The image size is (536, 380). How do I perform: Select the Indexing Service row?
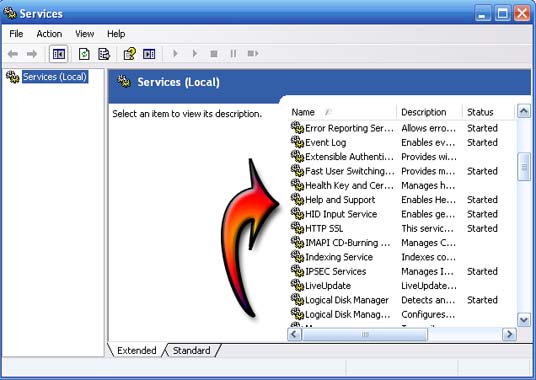click(402, 257)
